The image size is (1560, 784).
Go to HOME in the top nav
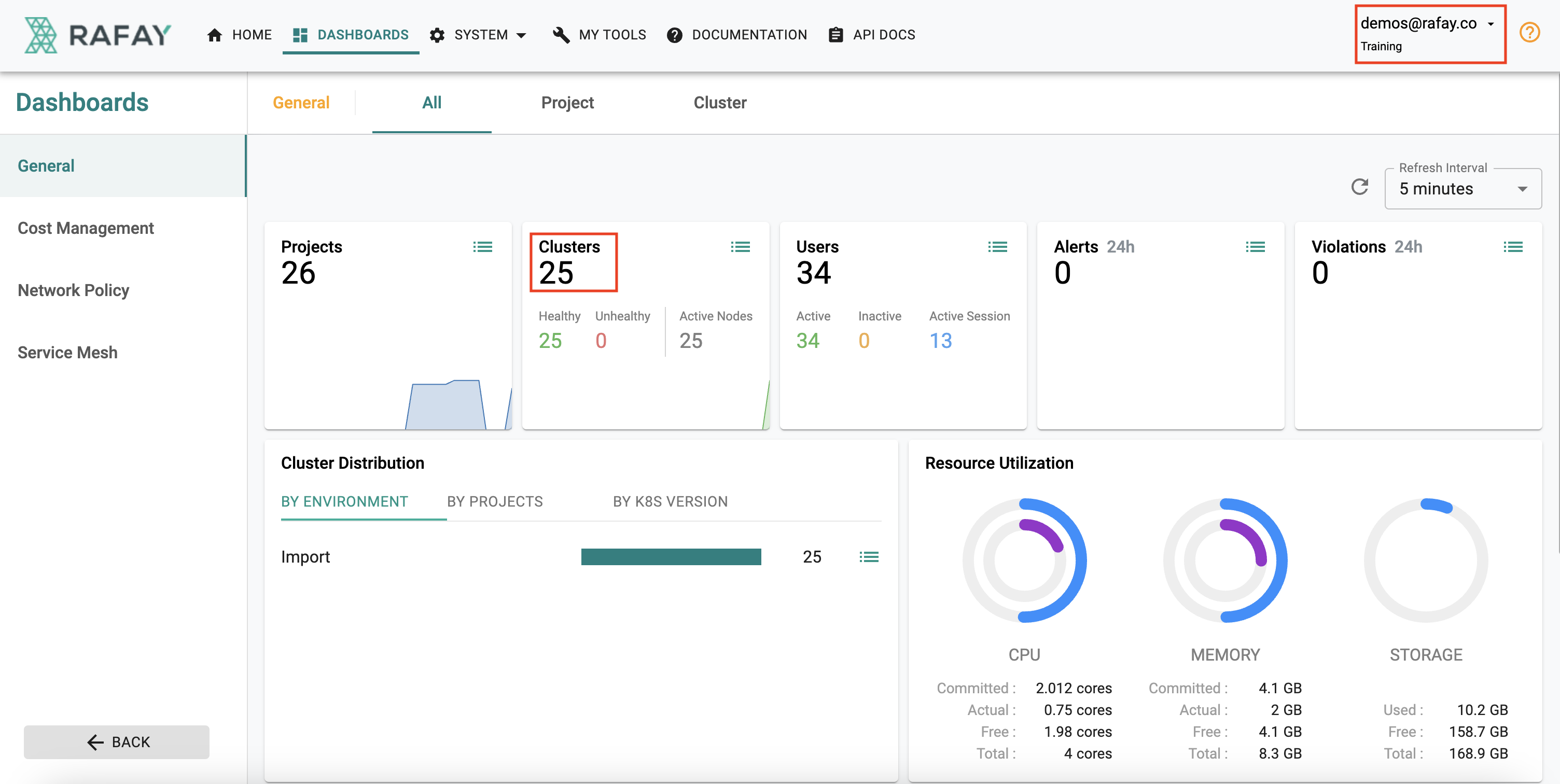239,35
